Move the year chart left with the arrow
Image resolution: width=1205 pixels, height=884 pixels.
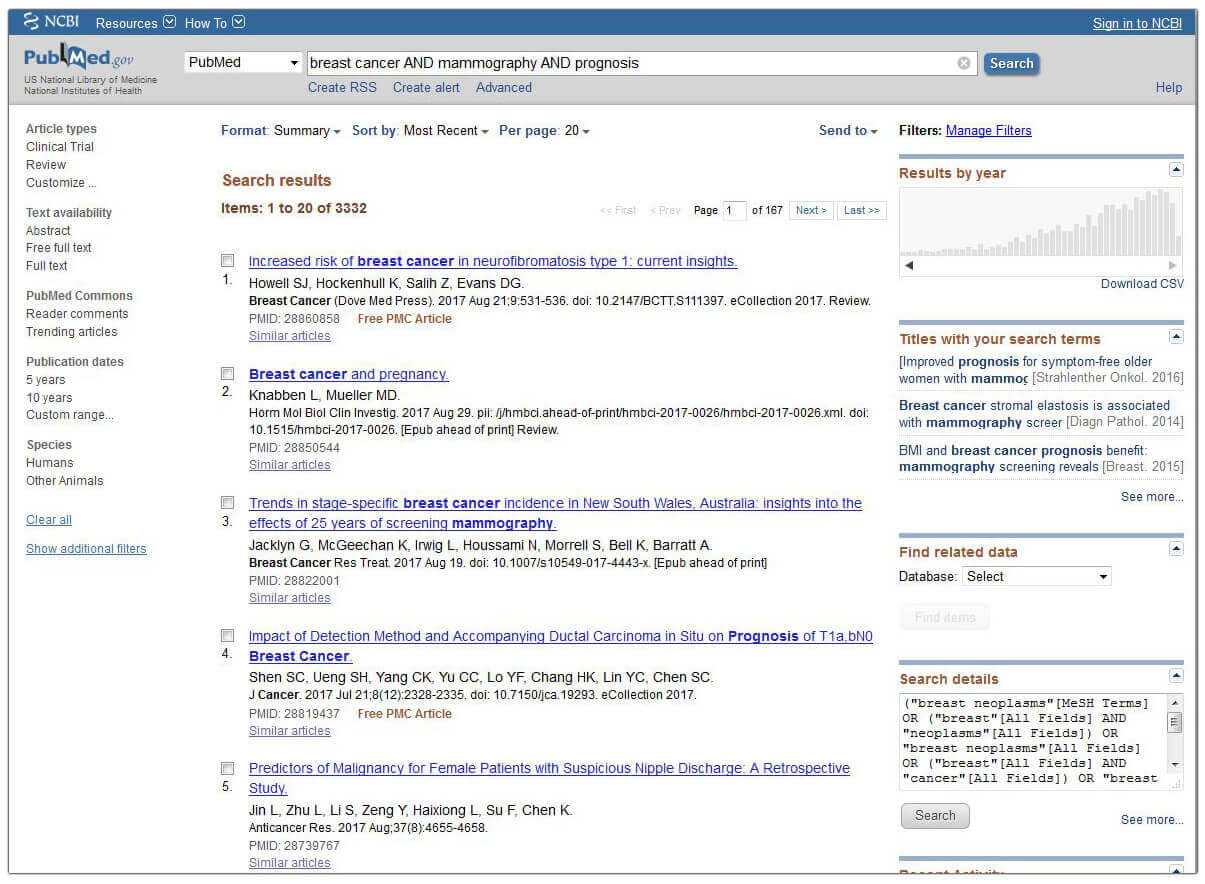tap(909, 265)
